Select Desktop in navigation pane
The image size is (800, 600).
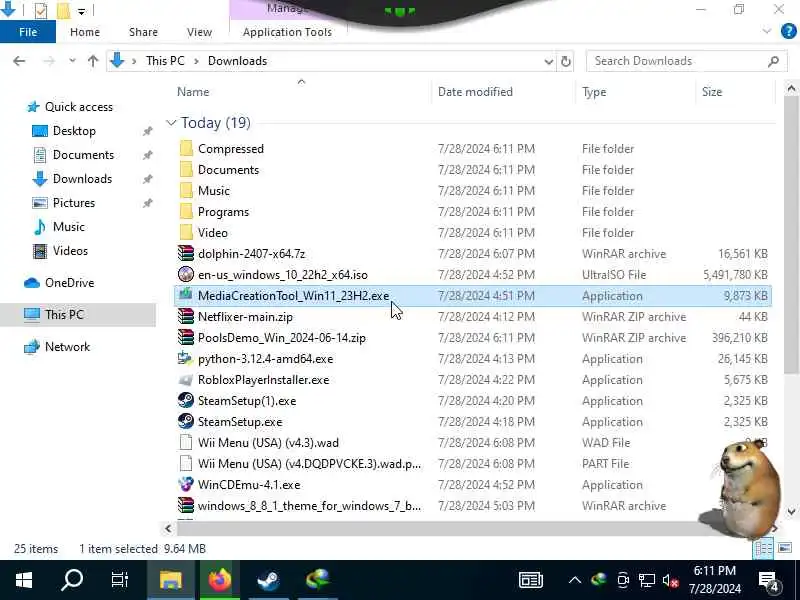[74, 131]
